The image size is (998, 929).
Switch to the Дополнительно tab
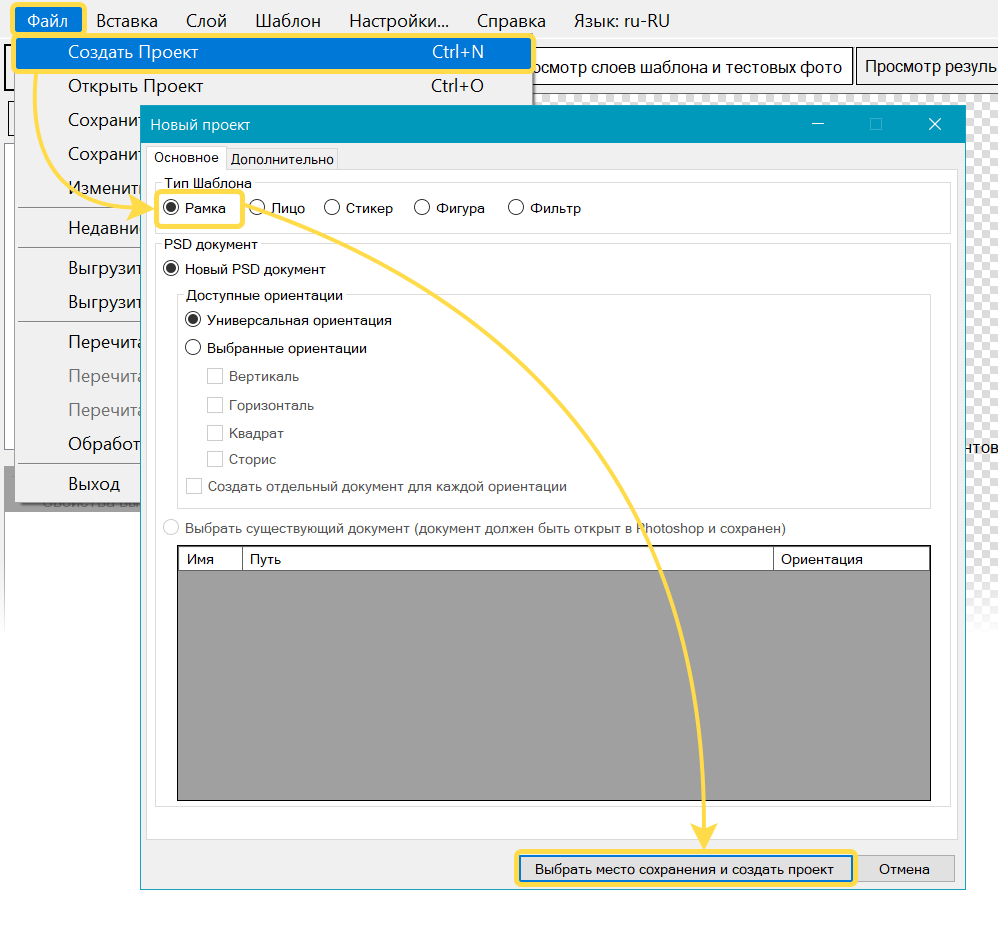click(282, 158)
